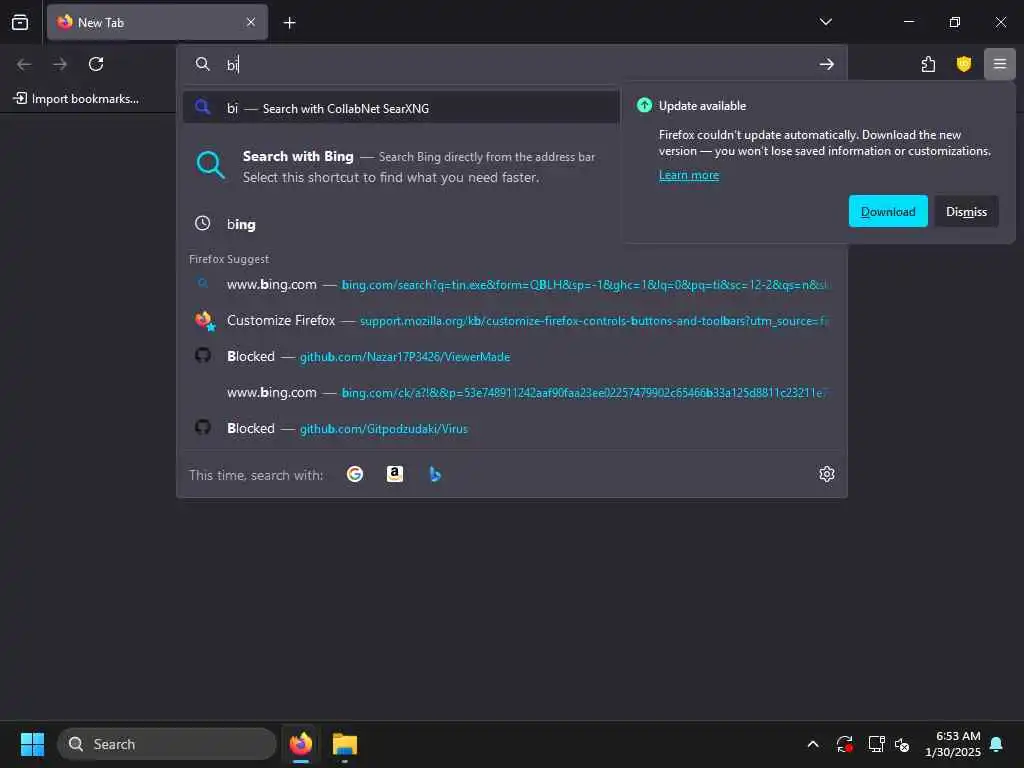This screenshot has height=768, width=1024.
Task: Click the green Update available icon
Action: (644, 105)
